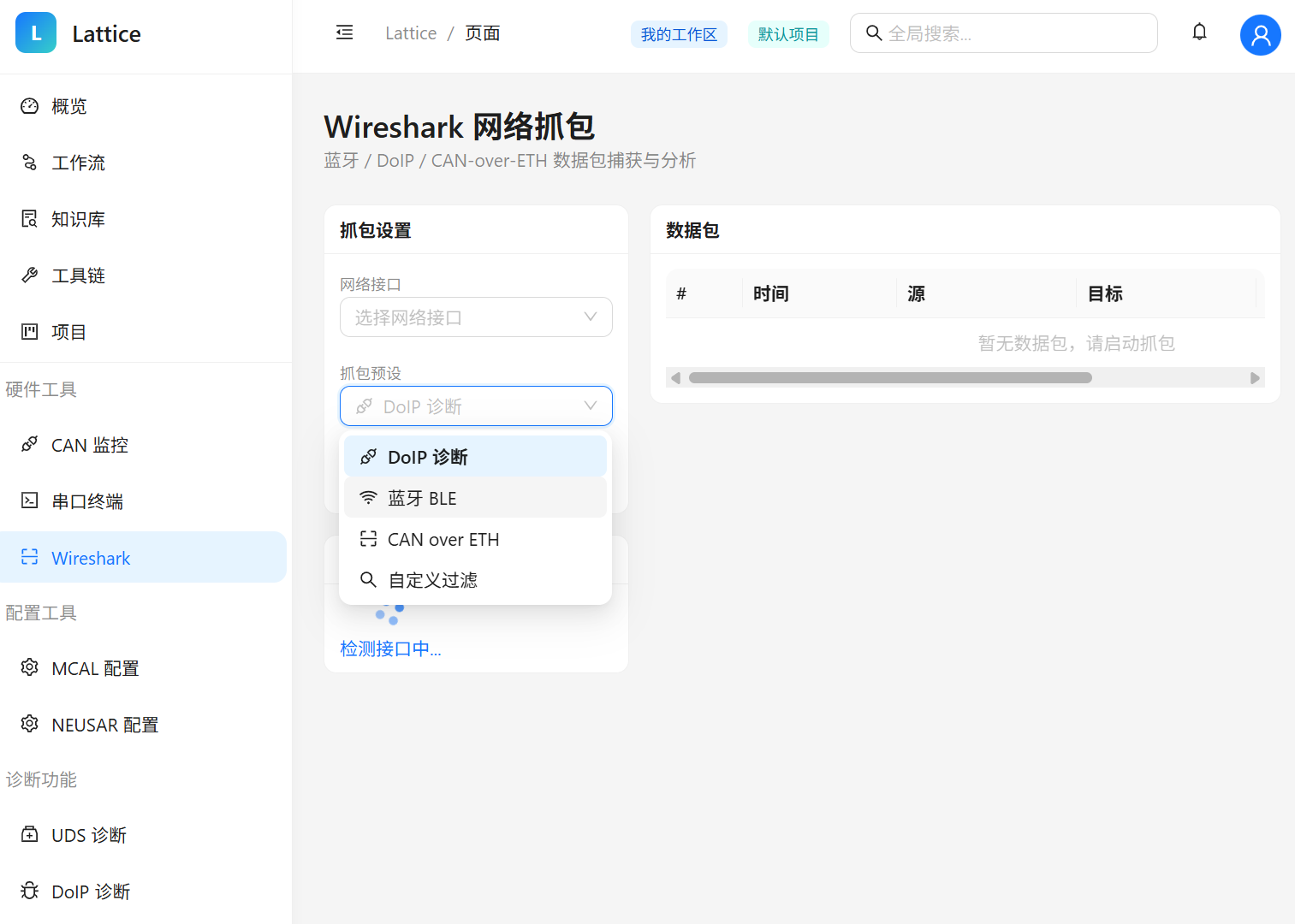Click the 配置工具 group heading
This screenshot has width=1295, height=924.
(x=41, y=613)
